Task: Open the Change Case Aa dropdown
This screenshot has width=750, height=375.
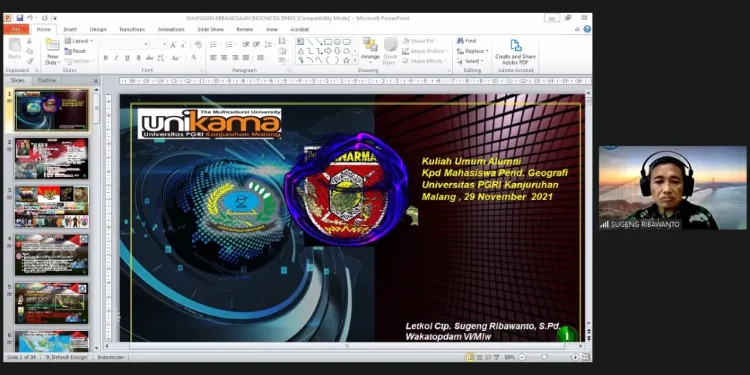Action: point(176,57)
